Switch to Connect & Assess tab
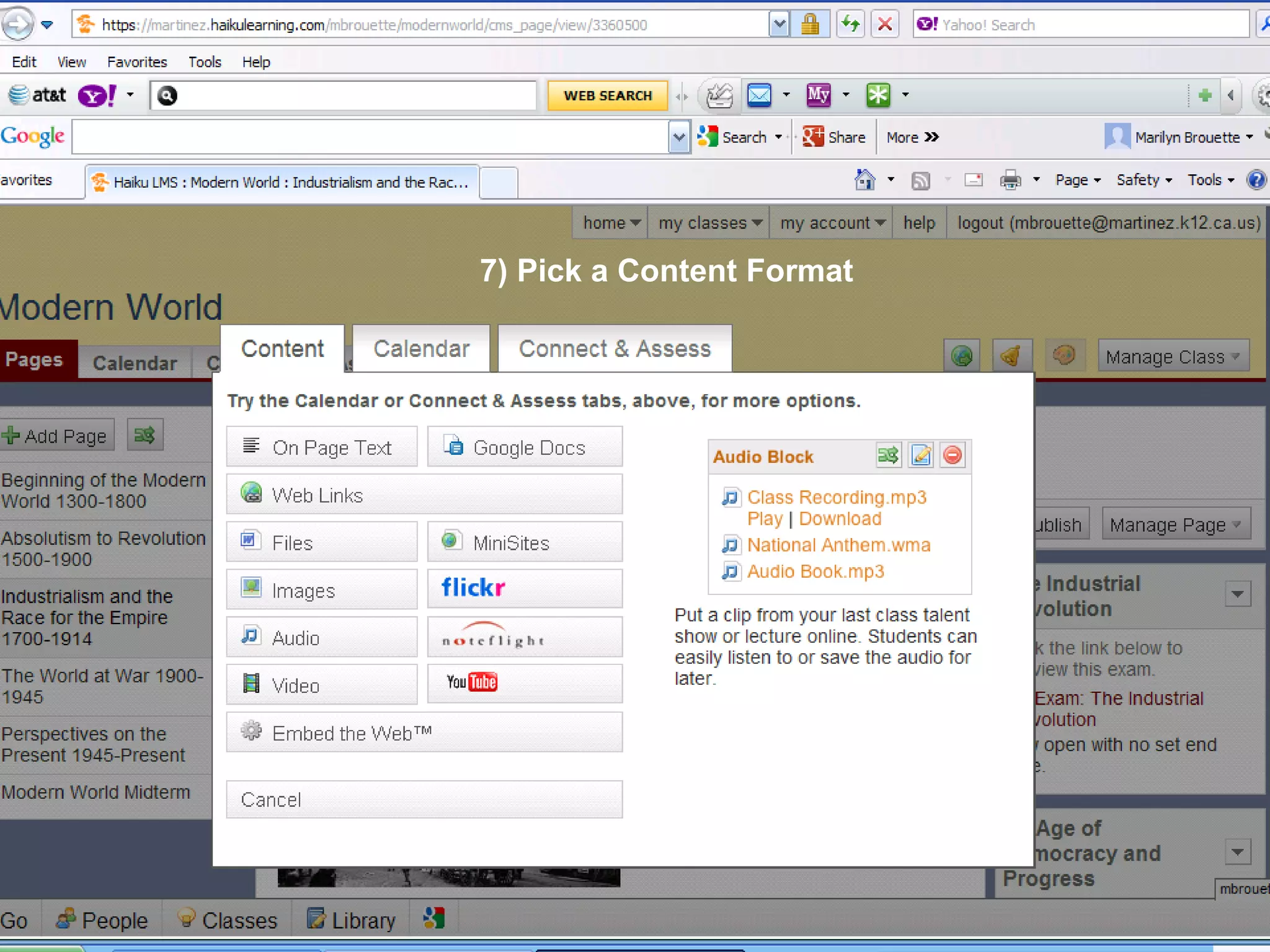Image resolution: width=1270 pixels, height=952 pixels. pyautogui.click(x=615, y=349)
